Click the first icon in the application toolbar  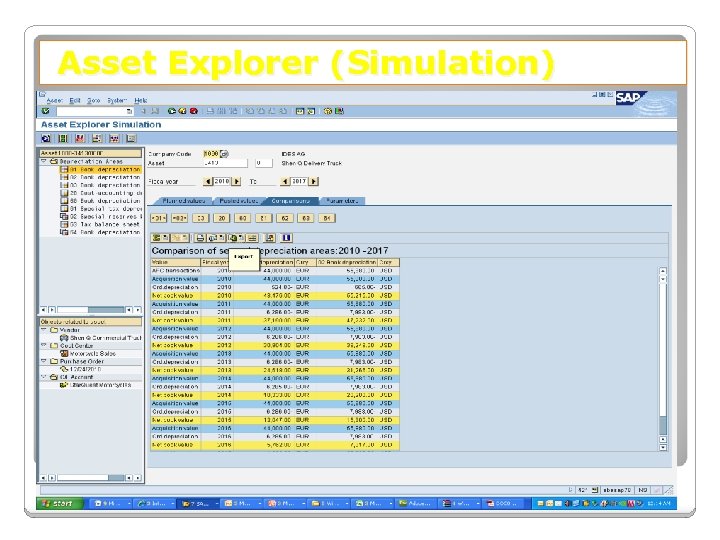pos(46,138)
